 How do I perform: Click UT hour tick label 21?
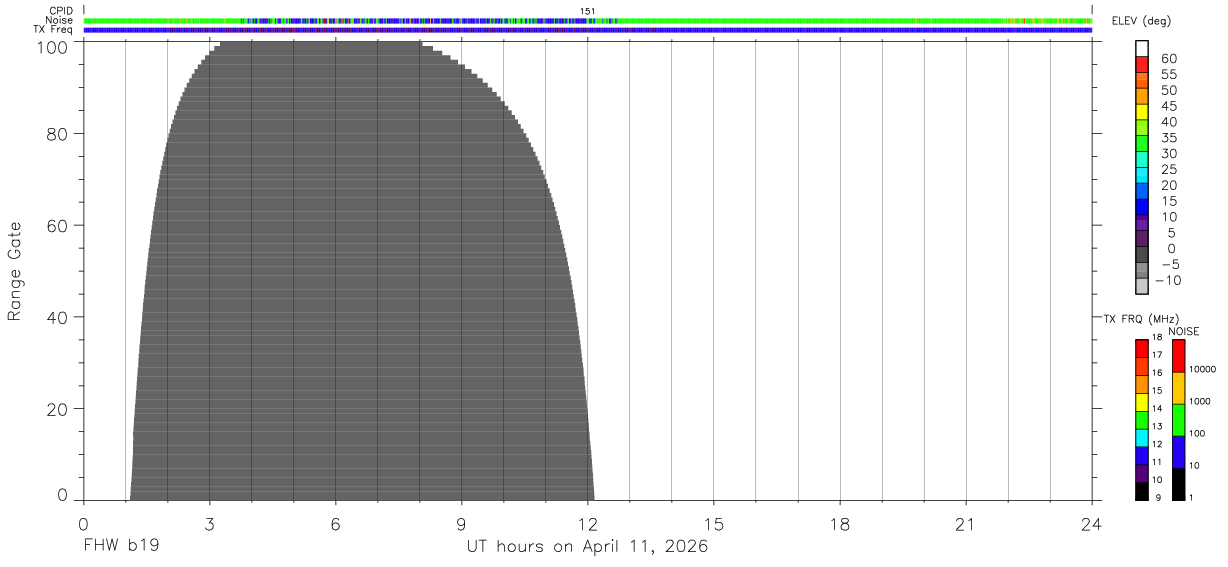point(966,525)
